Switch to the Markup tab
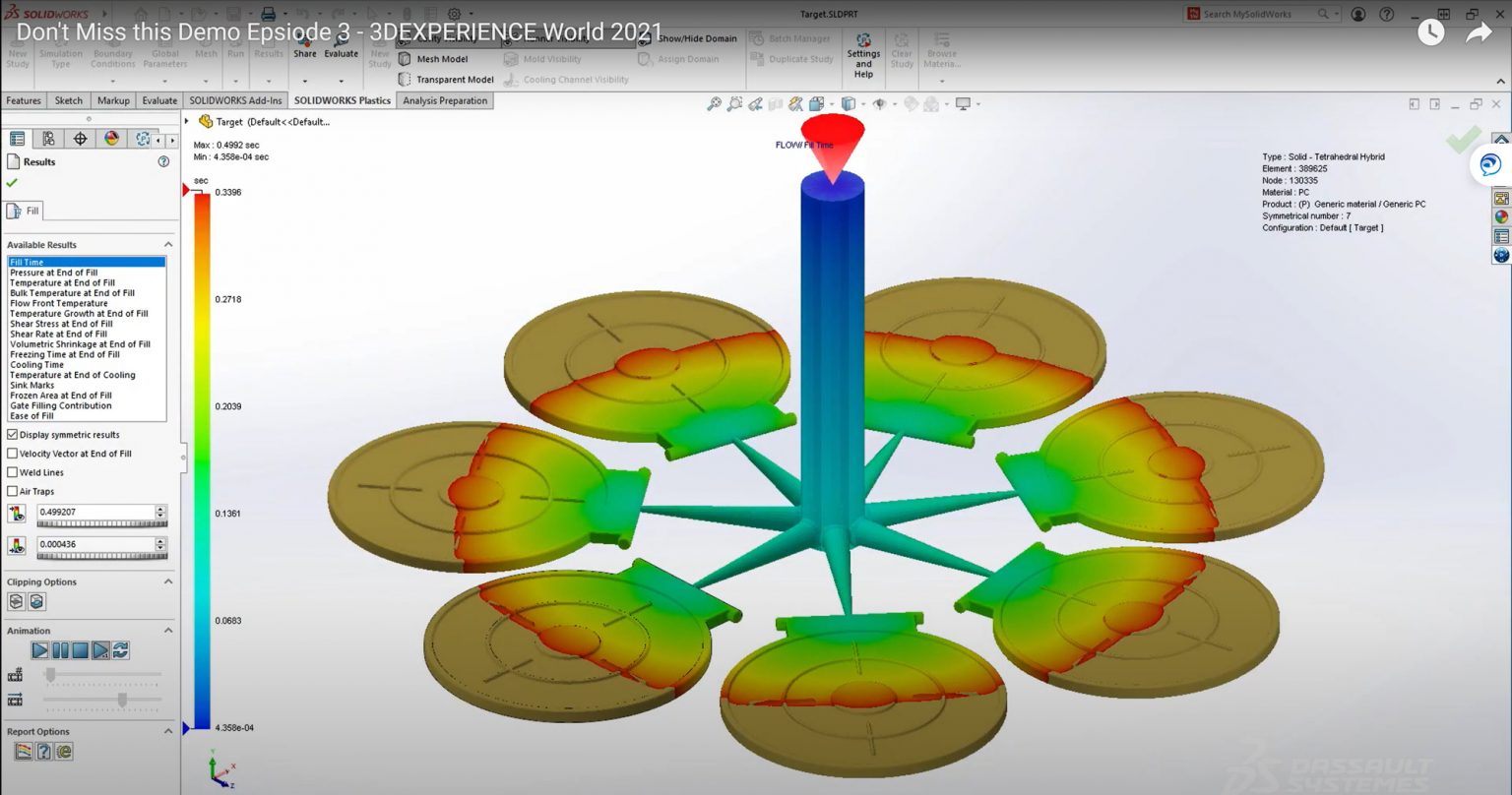Screen dimensions: 1512x795 113,100
